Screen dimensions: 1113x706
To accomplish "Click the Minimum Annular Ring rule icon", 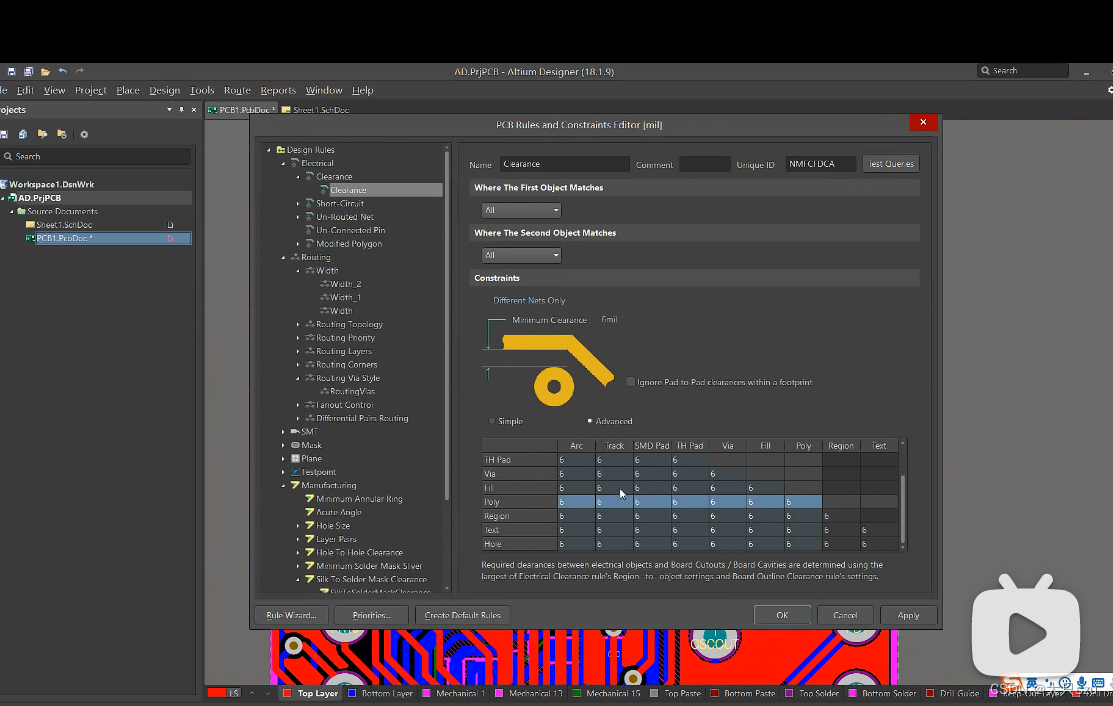I will [x=309, y=499].
